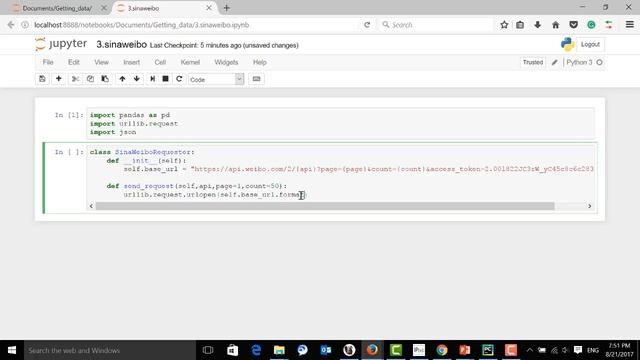
Task: Move the selected cell up
Action: 122,79
